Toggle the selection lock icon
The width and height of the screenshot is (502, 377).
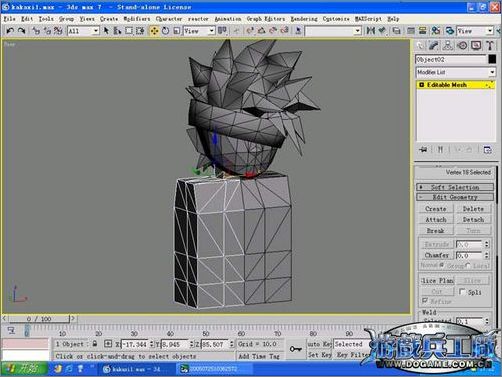coord(95,344)
